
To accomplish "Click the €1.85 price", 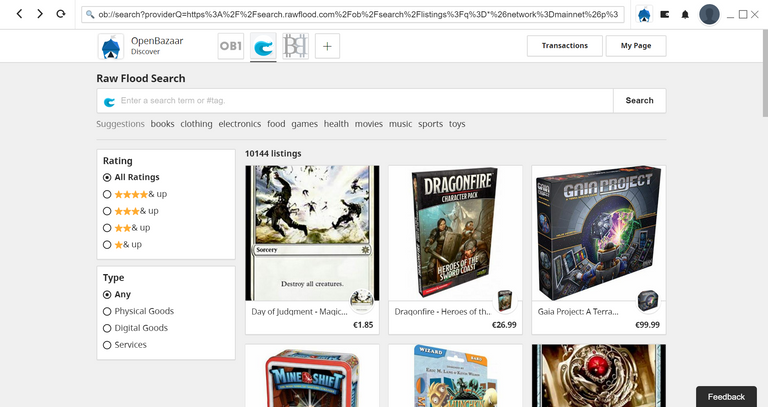I will [363, 325].
